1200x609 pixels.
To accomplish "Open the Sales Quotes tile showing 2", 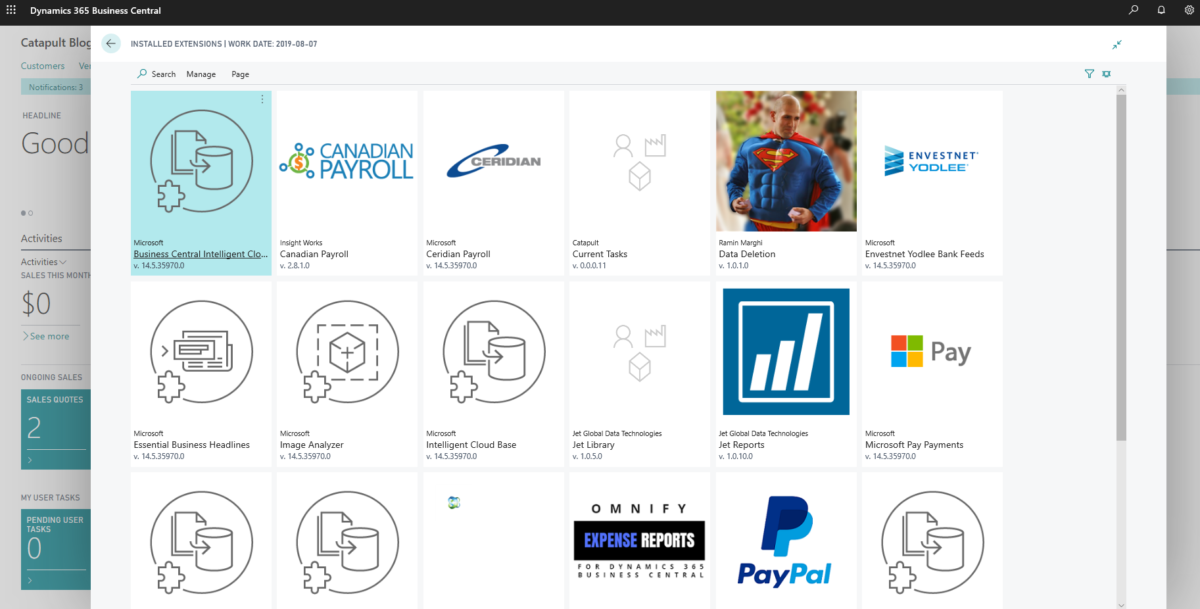I will [55, 430].
